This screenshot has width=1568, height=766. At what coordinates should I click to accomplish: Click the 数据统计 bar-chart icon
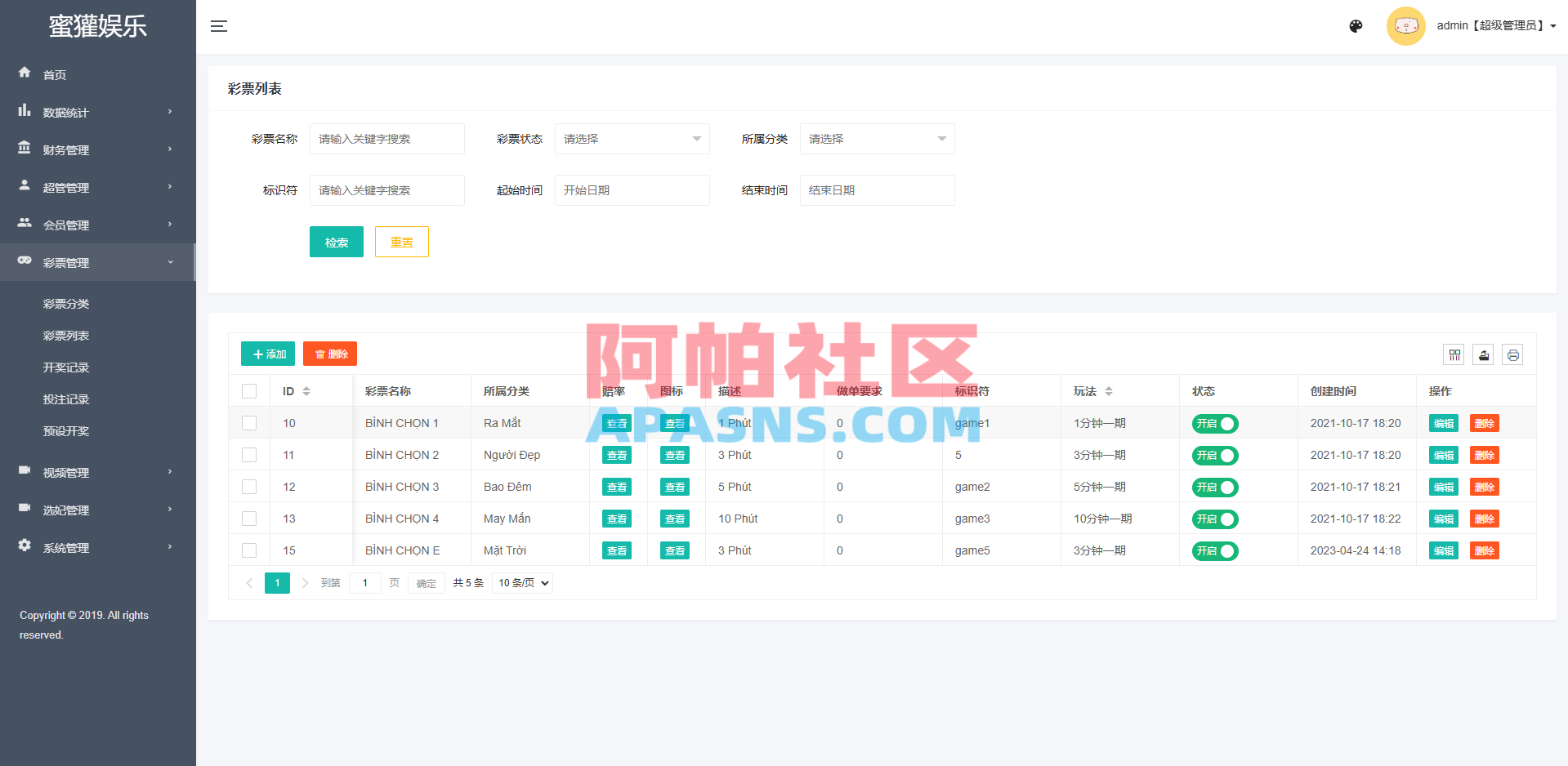pos(25,112)
